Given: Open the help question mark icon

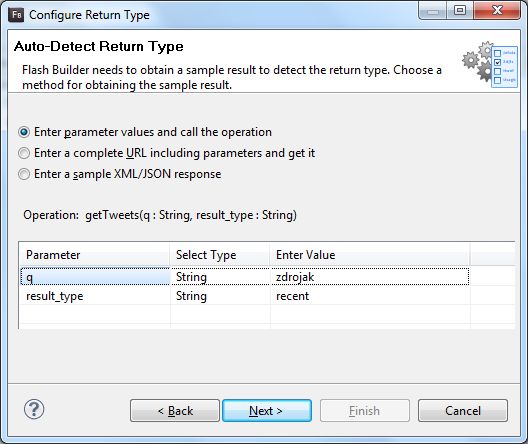Looking at the screenshot, I should [x=34, y=410].
